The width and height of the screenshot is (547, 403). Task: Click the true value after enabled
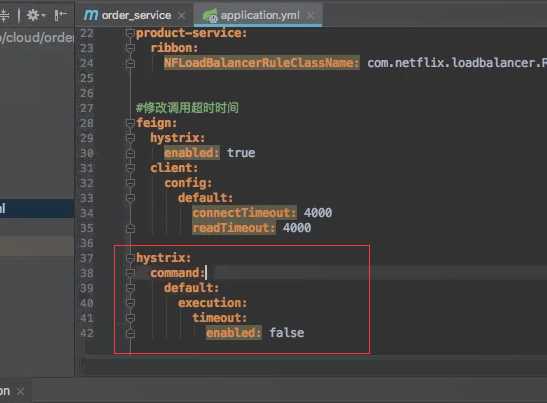241,153
